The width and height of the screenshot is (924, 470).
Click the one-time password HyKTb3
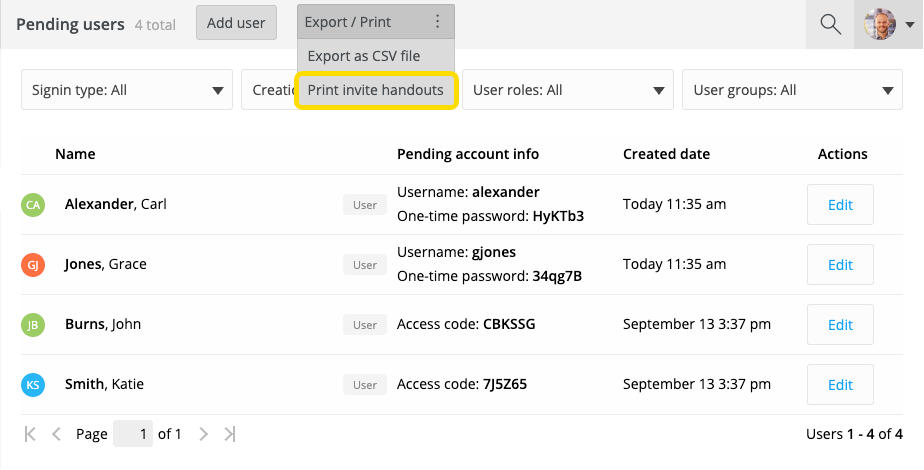coord(558,216)
